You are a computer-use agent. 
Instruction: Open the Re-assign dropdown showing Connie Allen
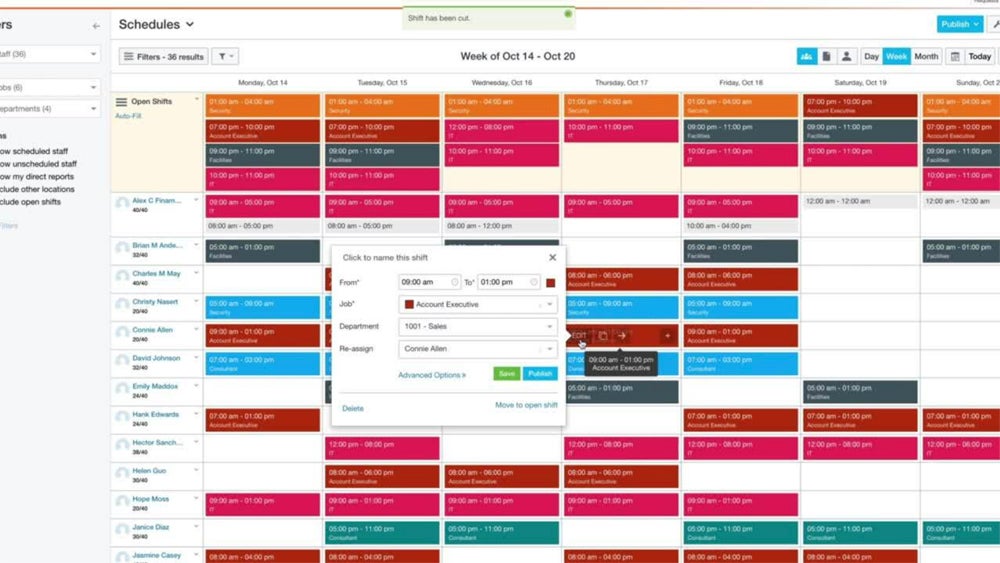[x=478, y=349]
